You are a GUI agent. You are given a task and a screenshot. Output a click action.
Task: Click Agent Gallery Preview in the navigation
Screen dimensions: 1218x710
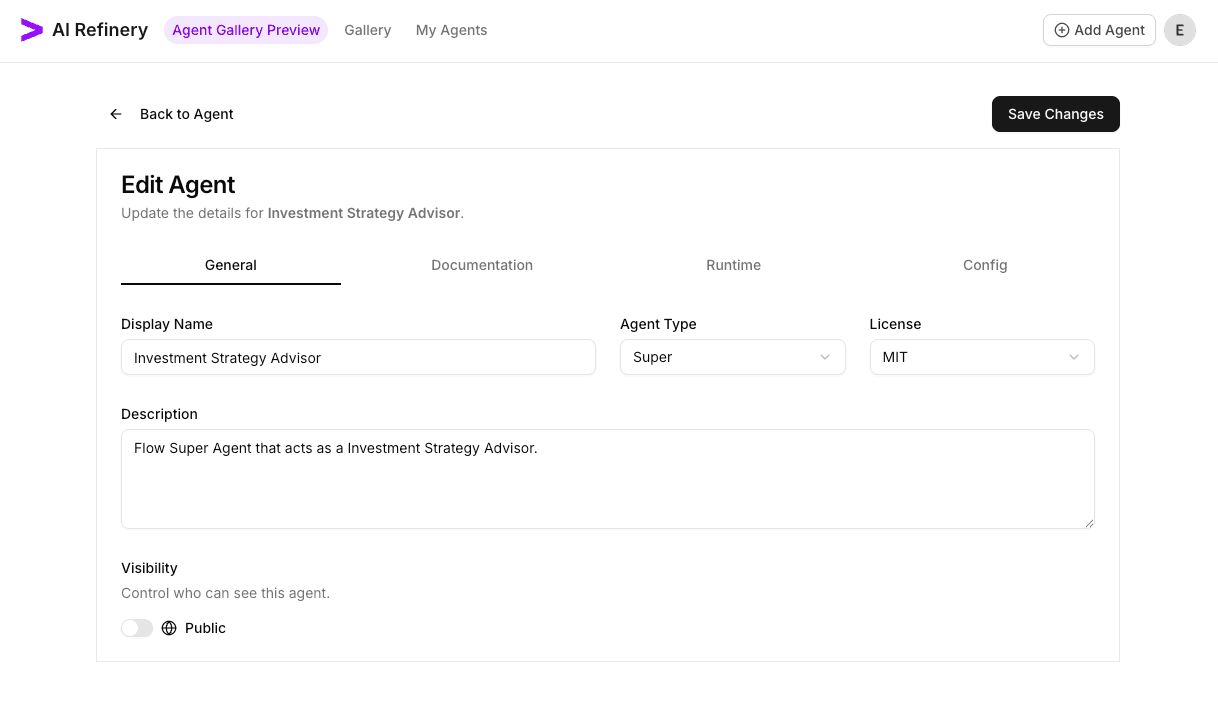[x=246, y=30]
